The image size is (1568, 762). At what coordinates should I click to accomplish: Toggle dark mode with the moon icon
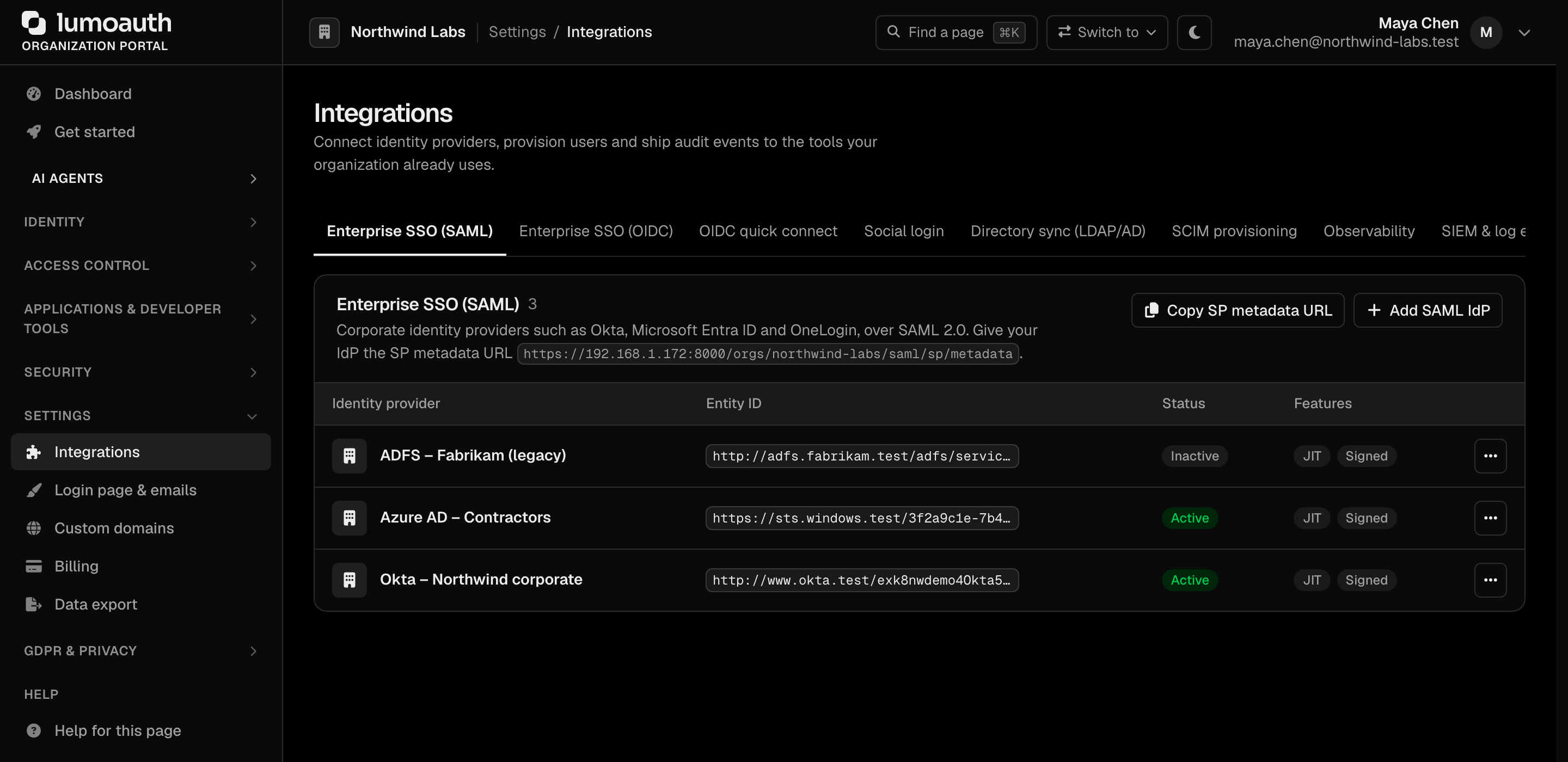coord(1193,32)
